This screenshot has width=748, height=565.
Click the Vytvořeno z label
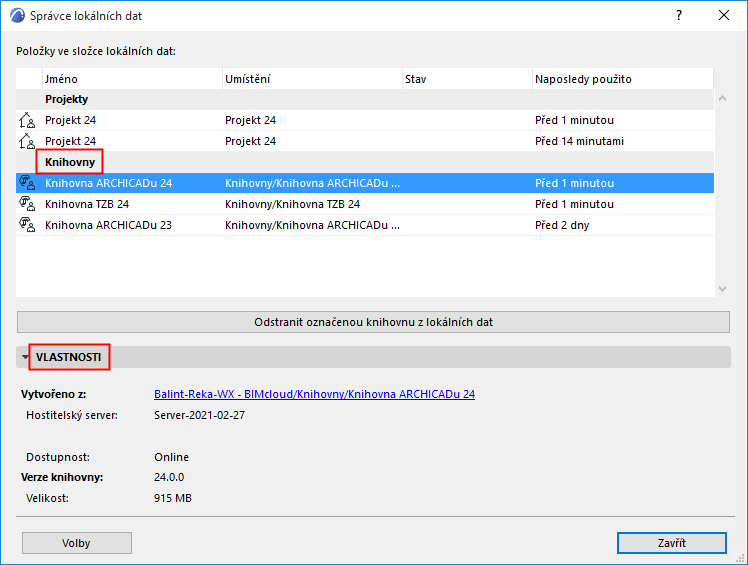click(53, 394)
